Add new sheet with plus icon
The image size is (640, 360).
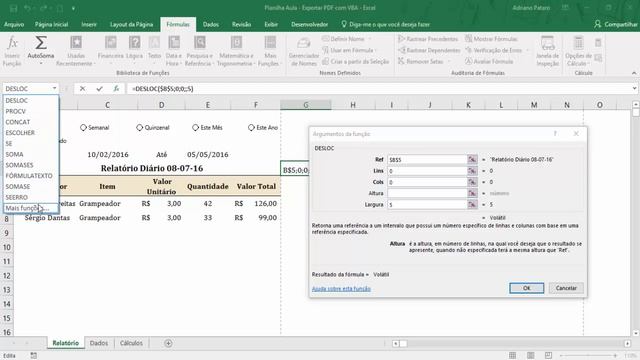coord(168,343)
